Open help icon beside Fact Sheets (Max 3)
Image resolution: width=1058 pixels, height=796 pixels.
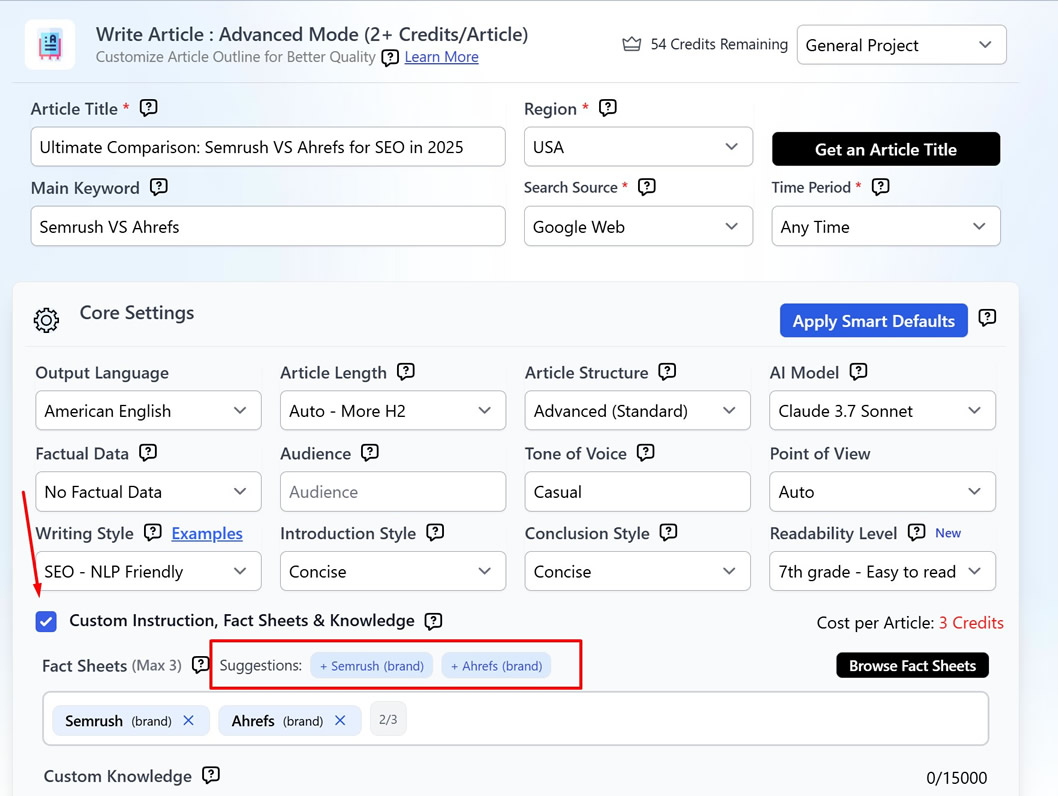coord(200,665)
